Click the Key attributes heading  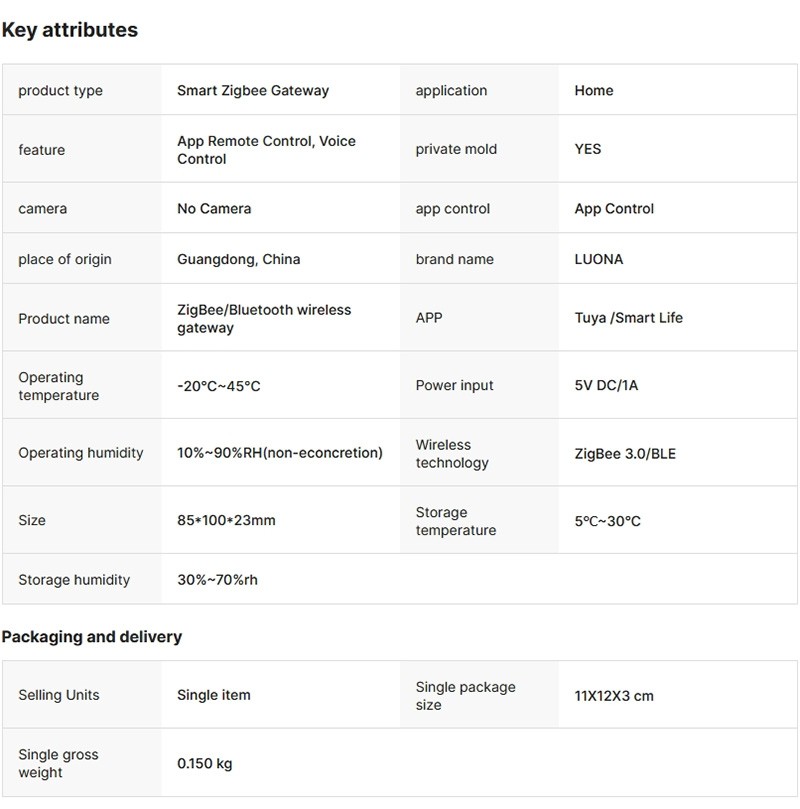click(69, 30)
